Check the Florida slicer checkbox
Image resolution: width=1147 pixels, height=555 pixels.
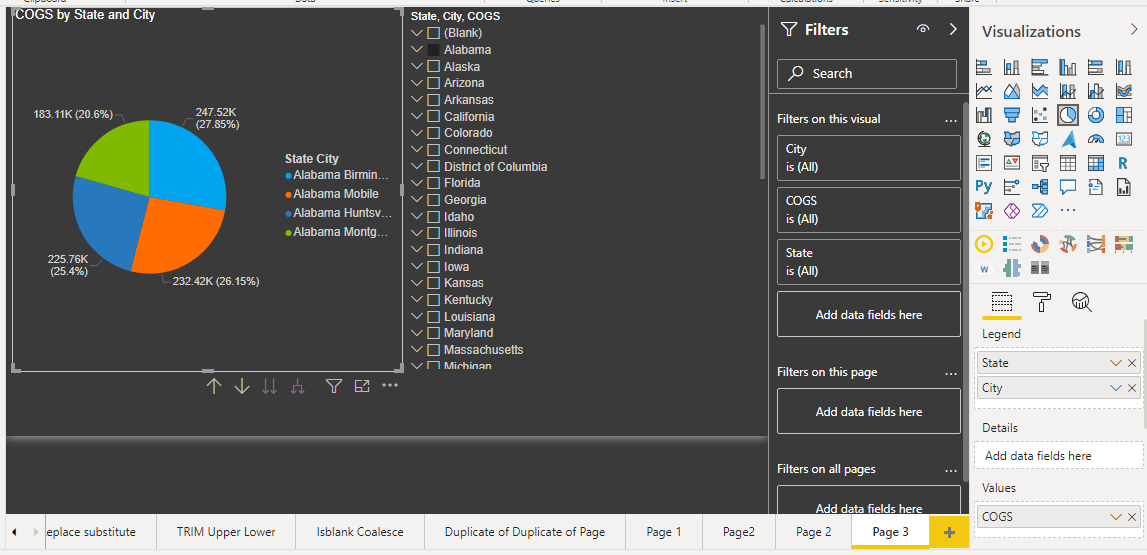tap(433, 183)
